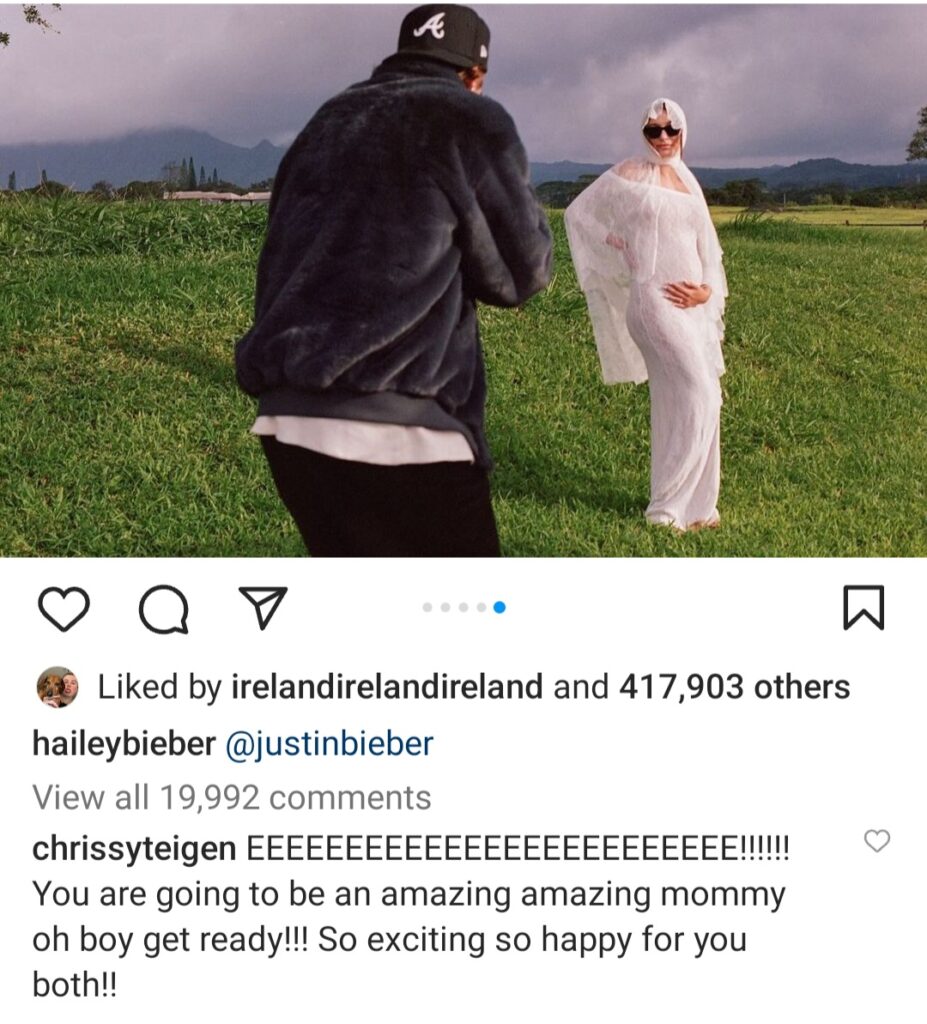
Task: Select the fourth carousel indicator dot
Action: 481,607
